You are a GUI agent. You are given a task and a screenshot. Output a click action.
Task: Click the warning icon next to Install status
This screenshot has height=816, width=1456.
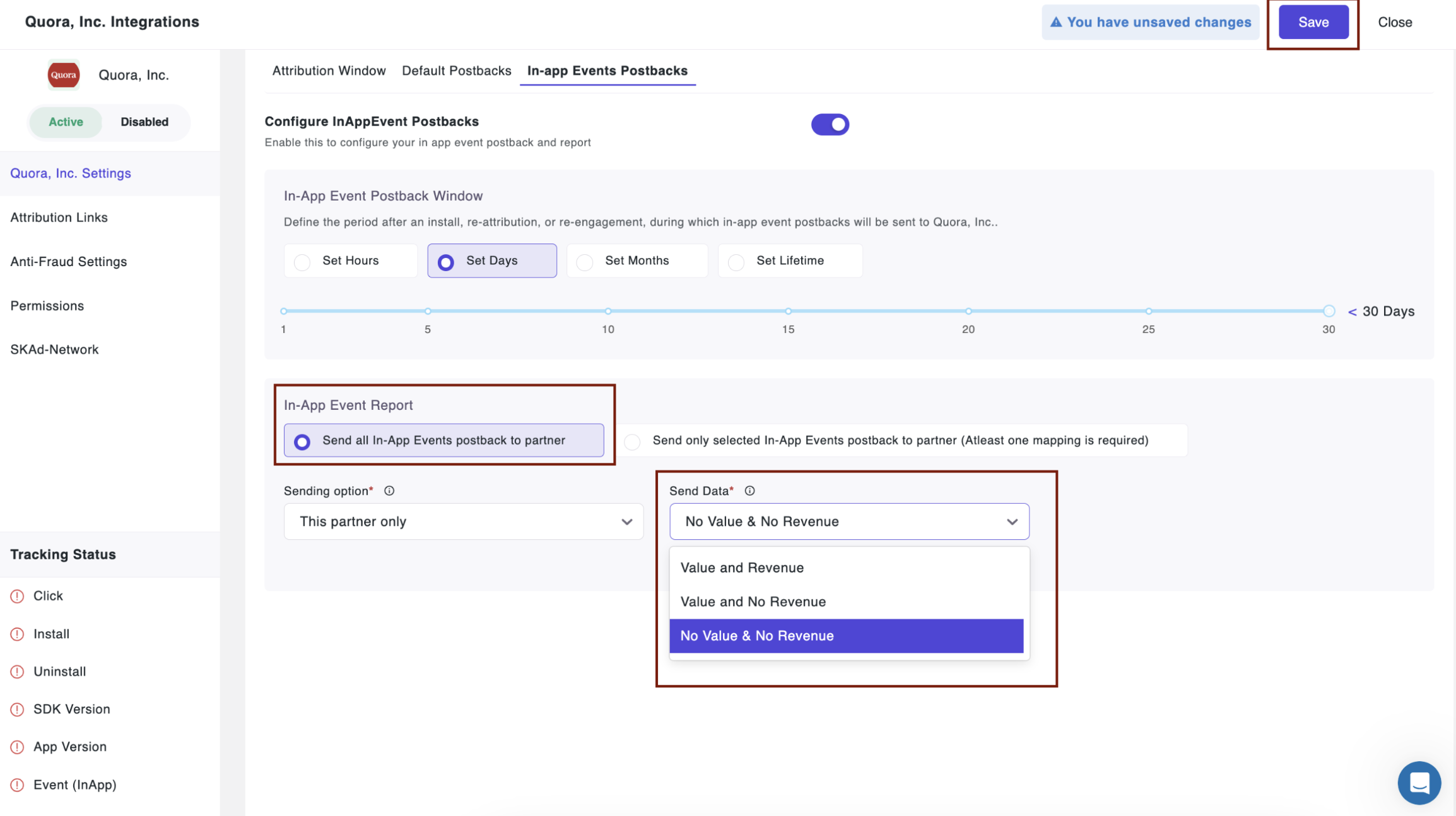pos(18,634)
